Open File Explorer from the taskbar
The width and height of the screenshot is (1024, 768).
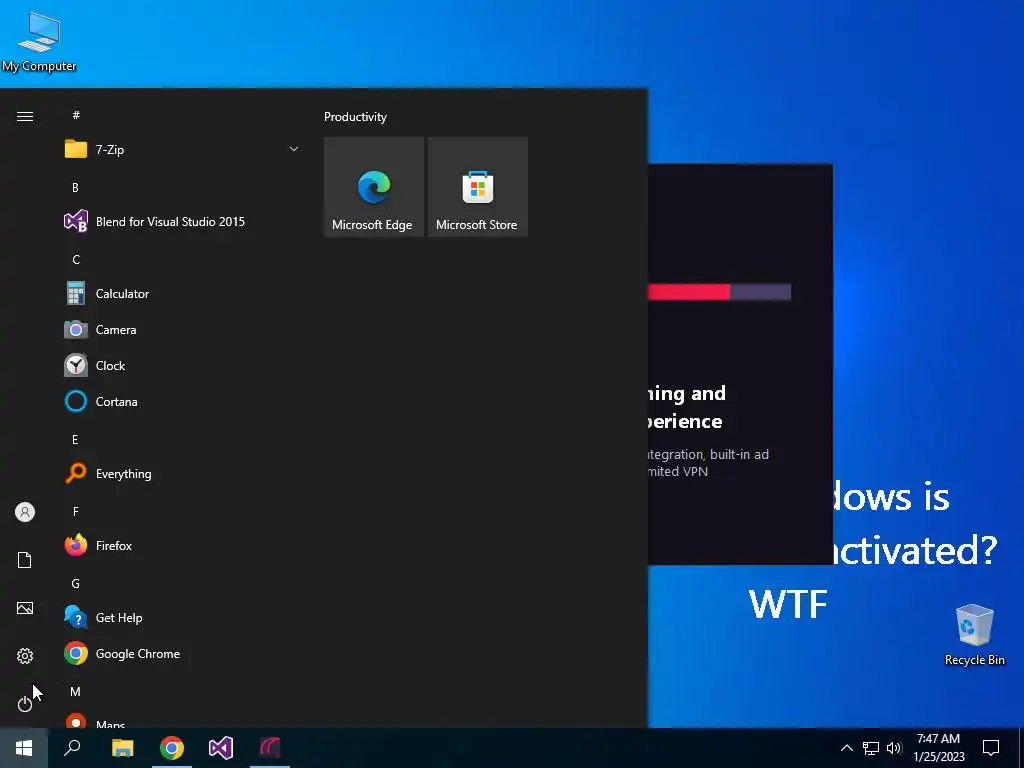point(122,748)
